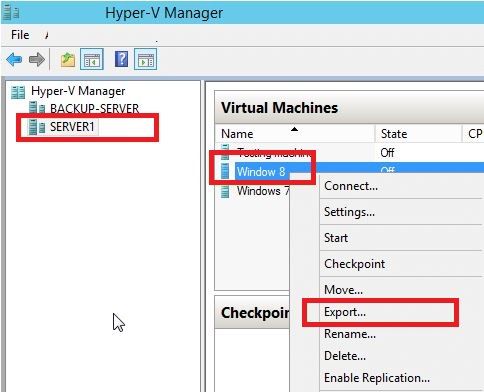This screenshot has height=392, width=484.
Task: Click the BACKUP-SERVER server icon
Action: click(x=37, y=108)
